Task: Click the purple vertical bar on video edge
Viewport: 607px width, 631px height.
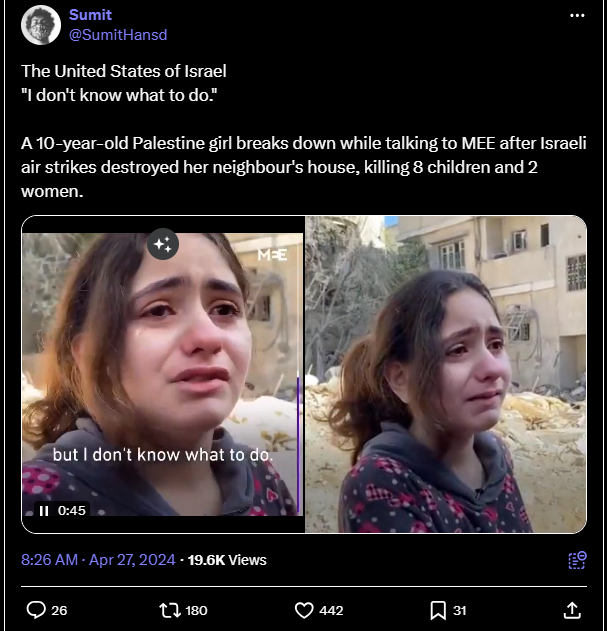Action: click(x=298, y=440)
